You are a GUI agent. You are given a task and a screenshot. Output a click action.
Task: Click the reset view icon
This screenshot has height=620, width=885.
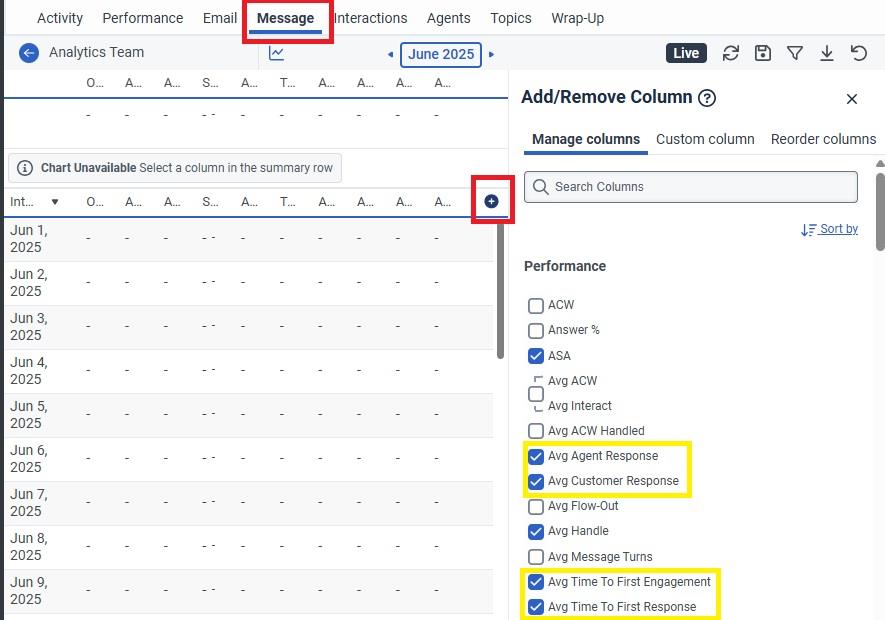click(858, 53)
